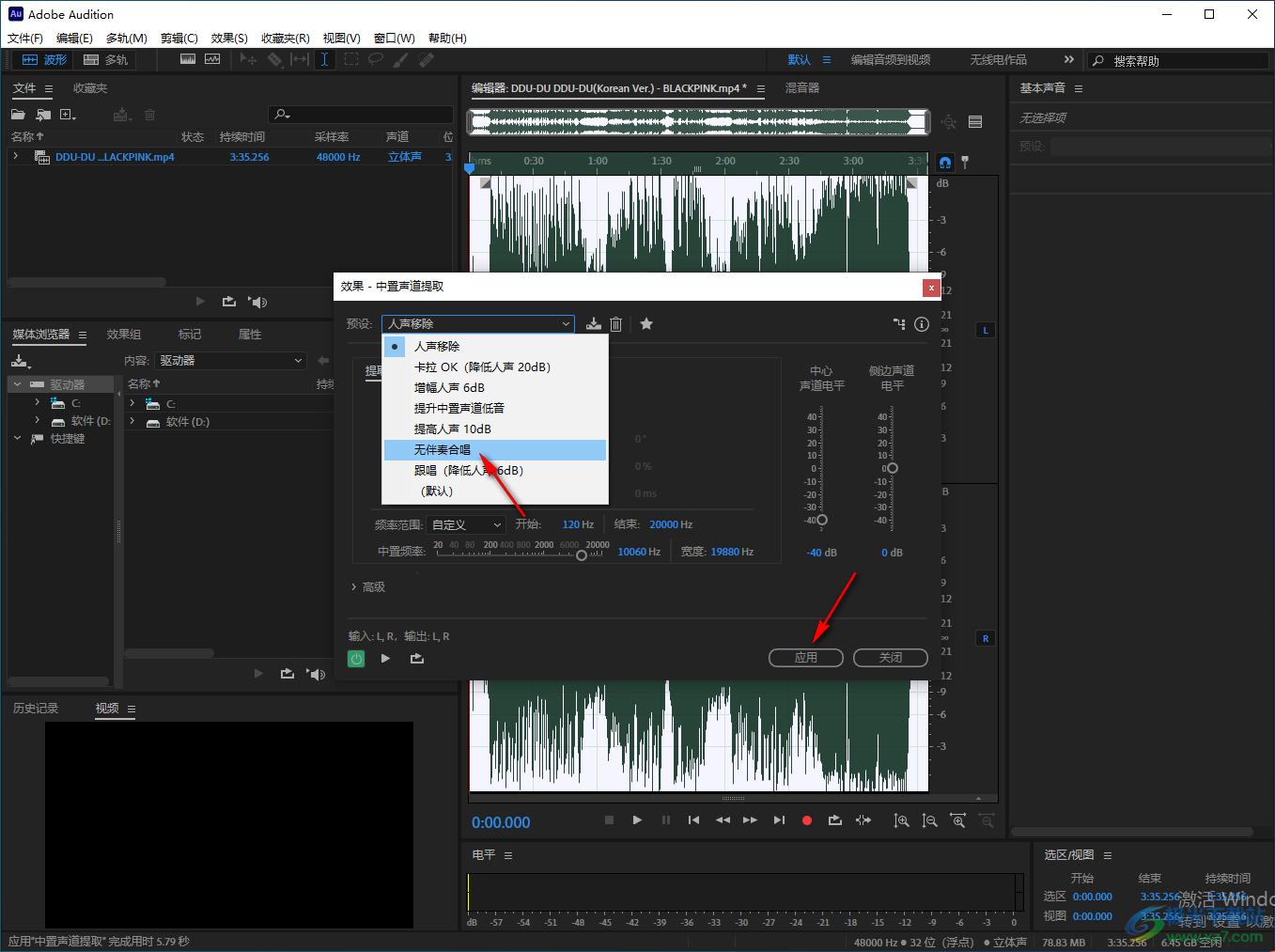This screenshot has width=1275, height=952.
Task: Choose preset 提升中置声道低音
Action: click(x=495, y=409)
